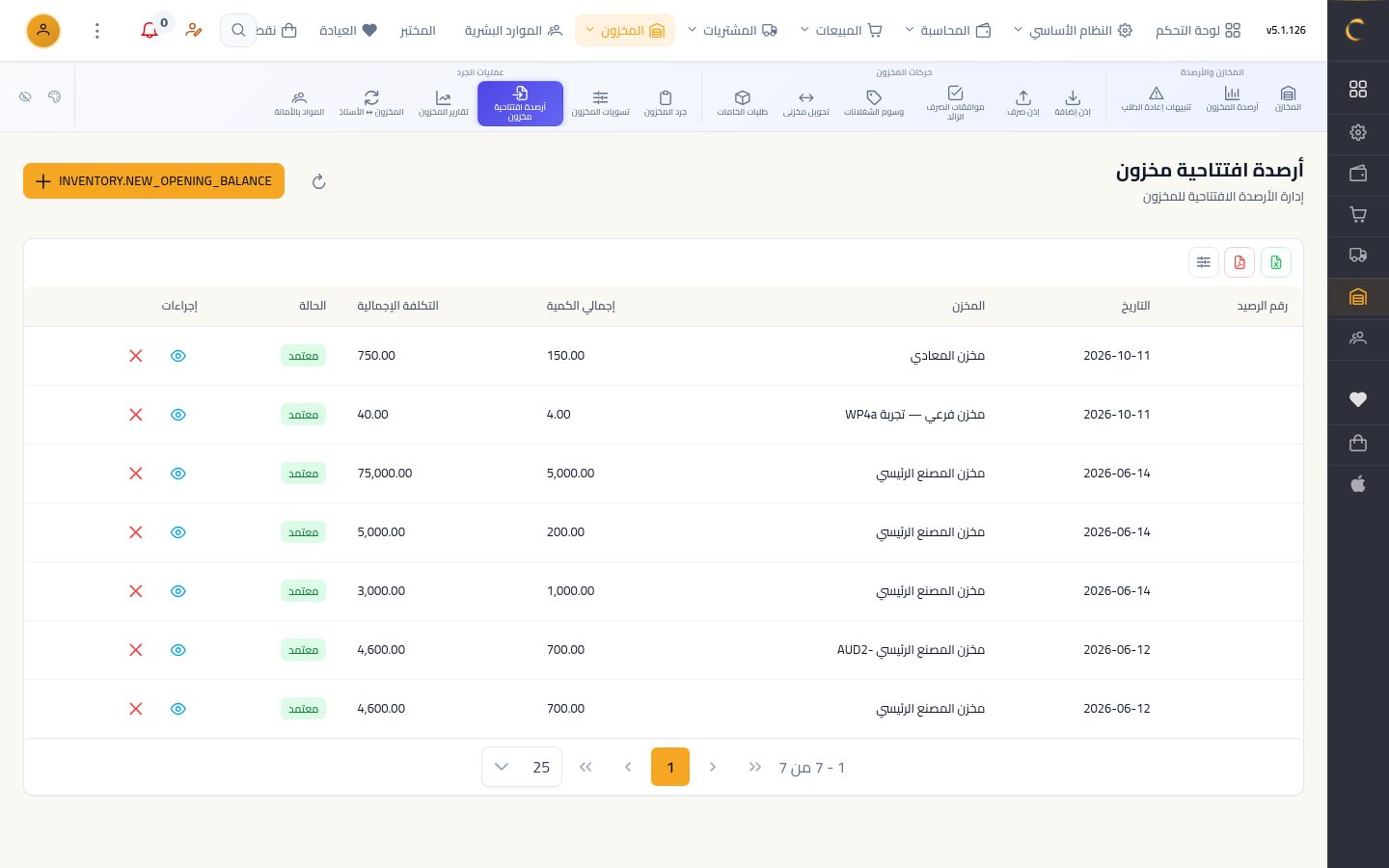The image size is (1389, 868).
Task: Click the heart icon in dark sidebar
Action: coord(1358,399)
